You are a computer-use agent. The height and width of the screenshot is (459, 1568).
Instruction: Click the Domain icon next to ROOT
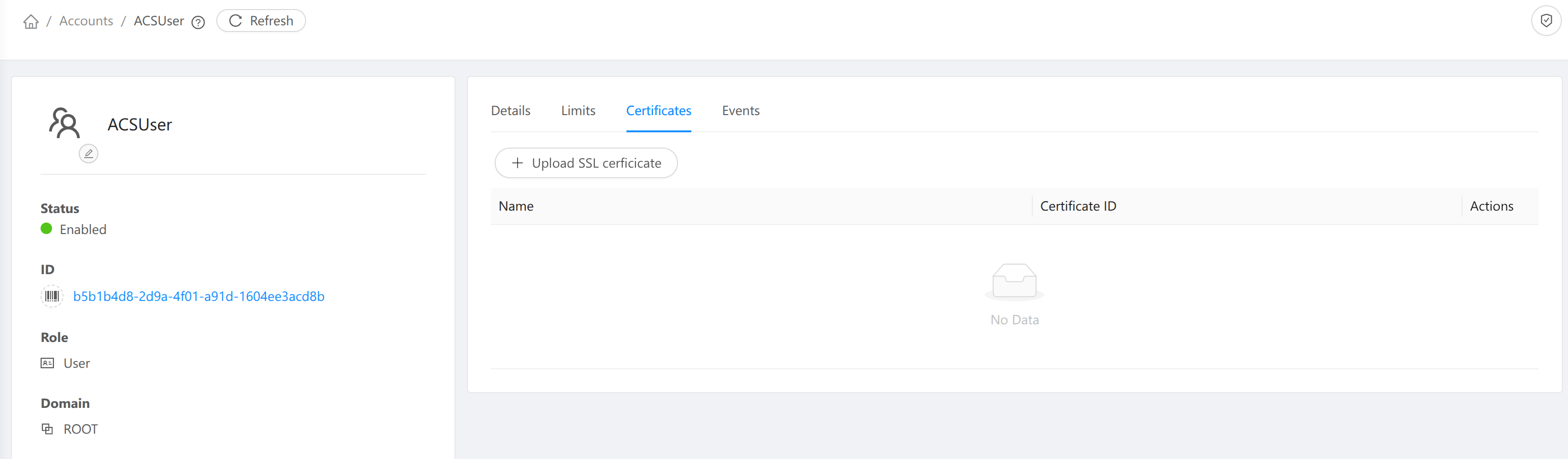(x=47, y=428)
